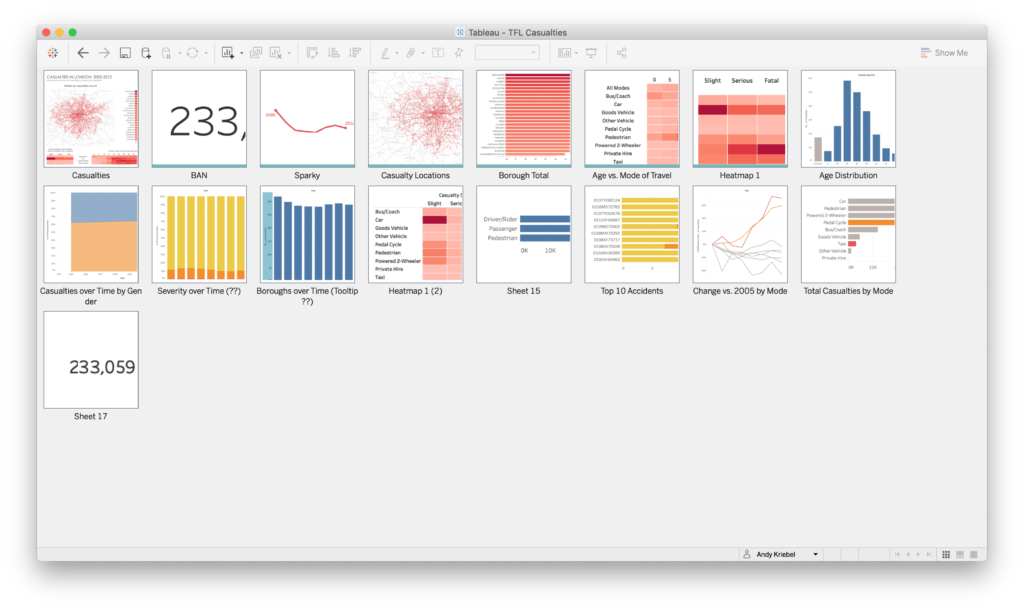This screenshot has width=1024, height=610.
Task: Enter Presentation mode via the screen icon
Action: click(591, 53)
